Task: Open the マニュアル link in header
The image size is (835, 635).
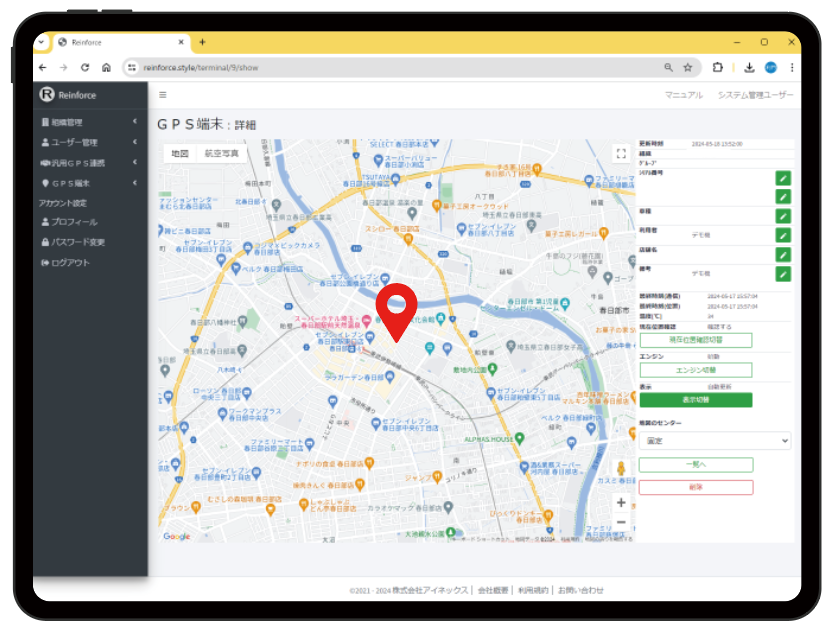Action: tap(684, 95)
